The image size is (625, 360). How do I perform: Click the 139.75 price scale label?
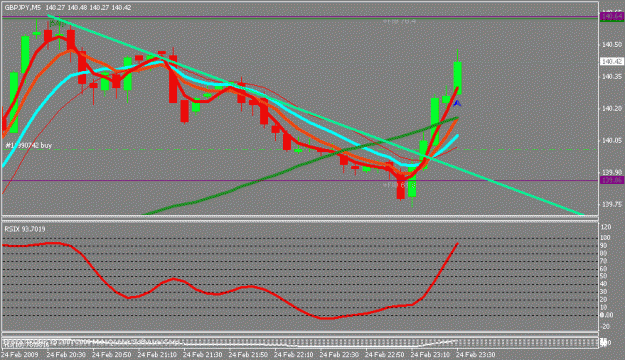(x=612, y=204)
